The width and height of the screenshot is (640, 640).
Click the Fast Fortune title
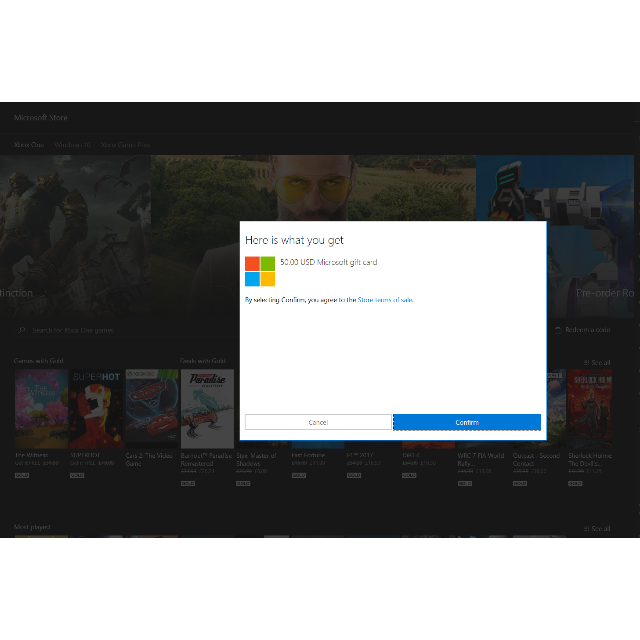308,455
